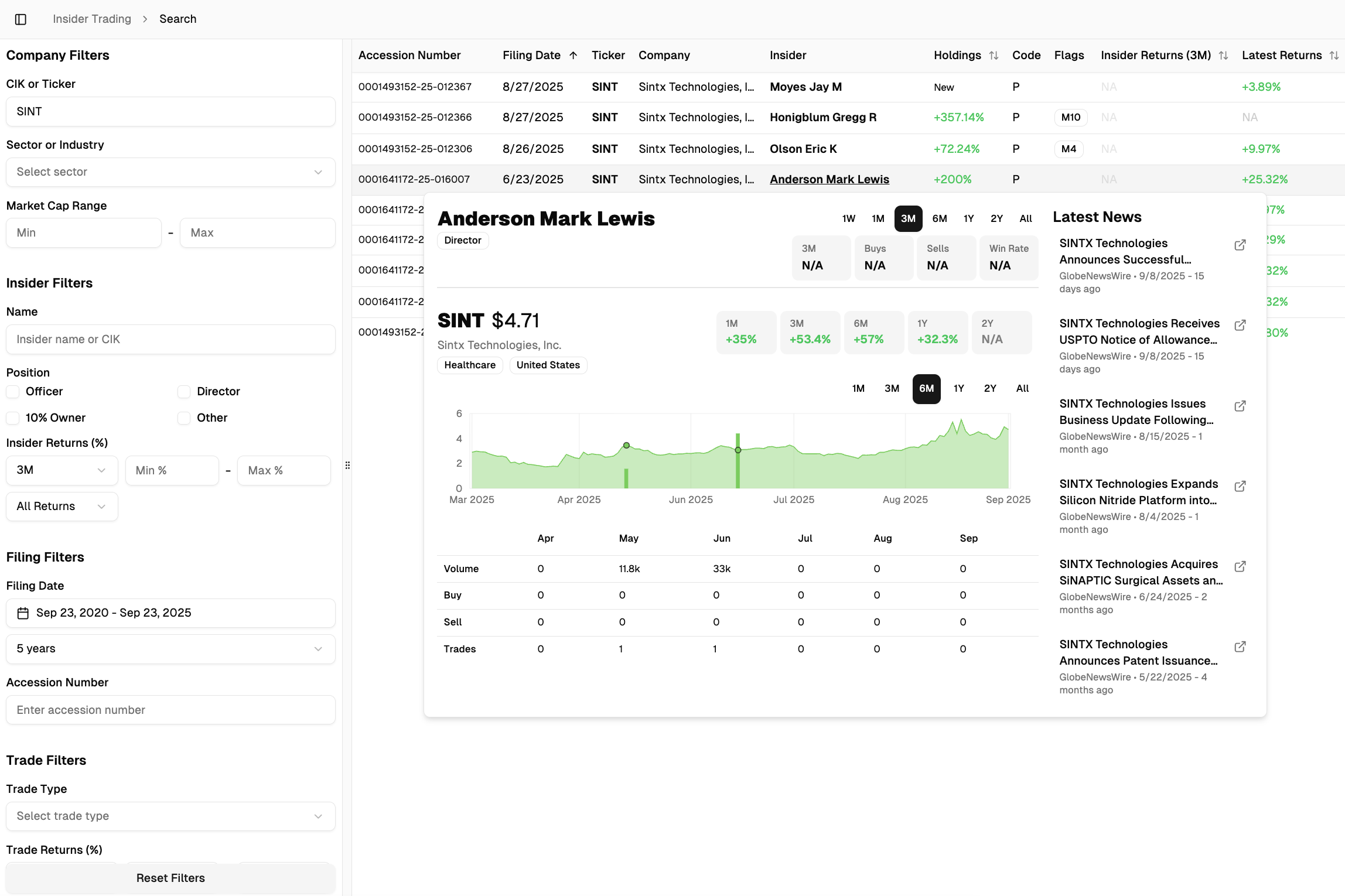This screenshot has width=1345, height=896.
Task: Click accession number 0001493152-25-012367
Action: pos(415,87)
